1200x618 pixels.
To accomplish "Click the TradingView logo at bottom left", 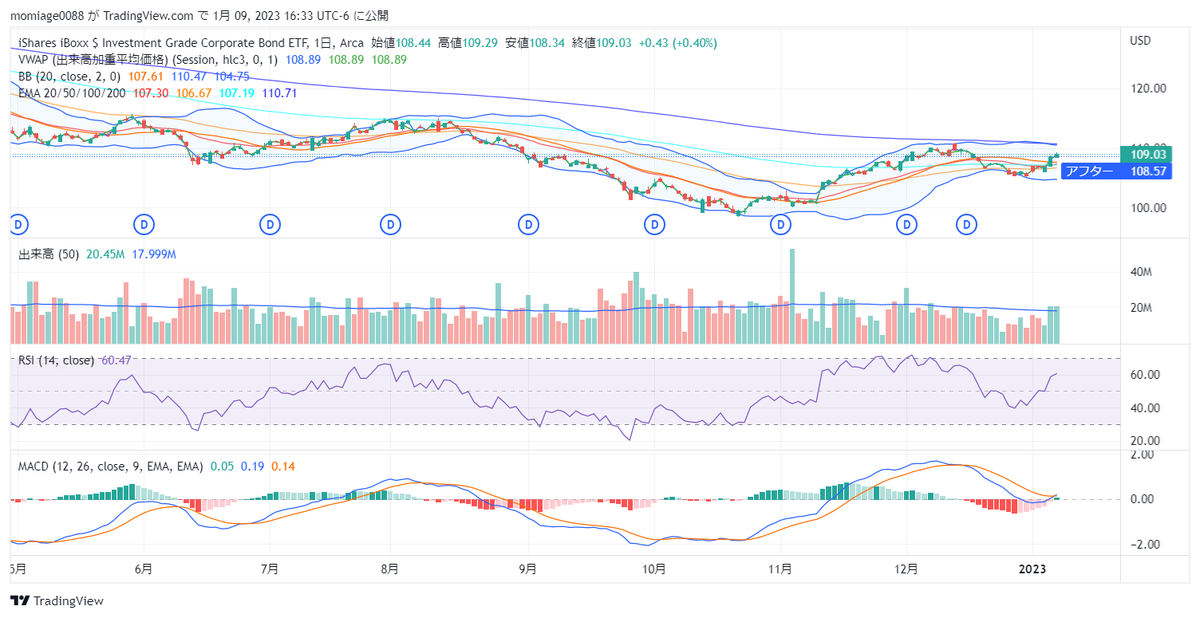I will 57,601.
